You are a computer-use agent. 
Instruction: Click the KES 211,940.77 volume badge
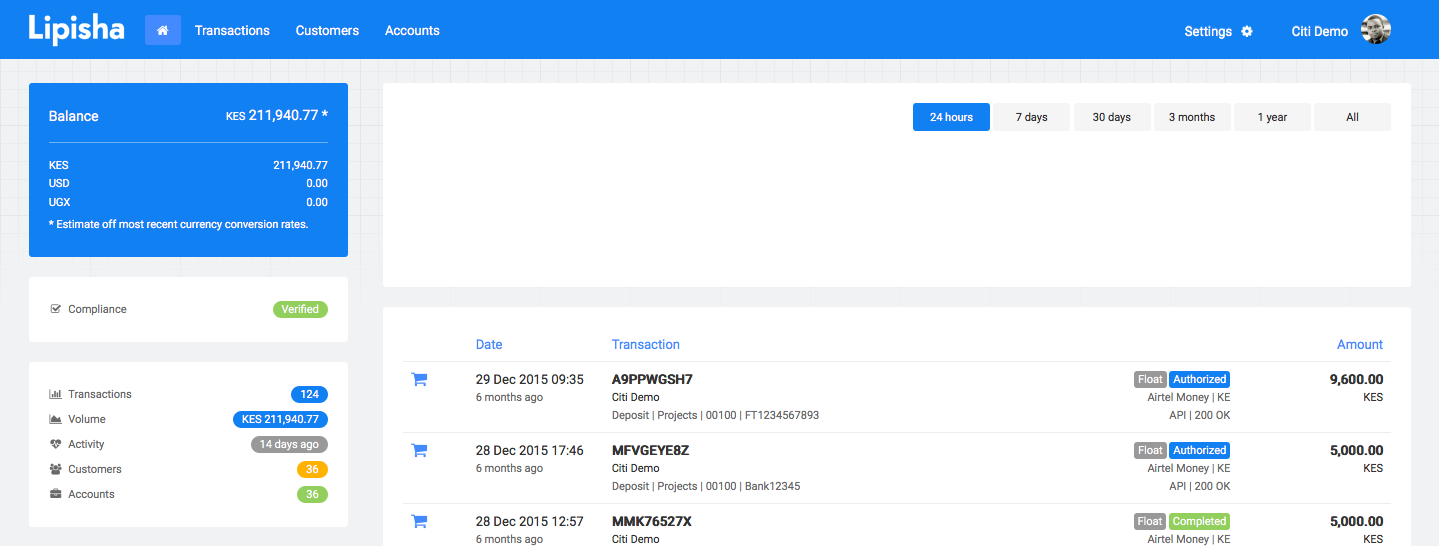[279, 419]
